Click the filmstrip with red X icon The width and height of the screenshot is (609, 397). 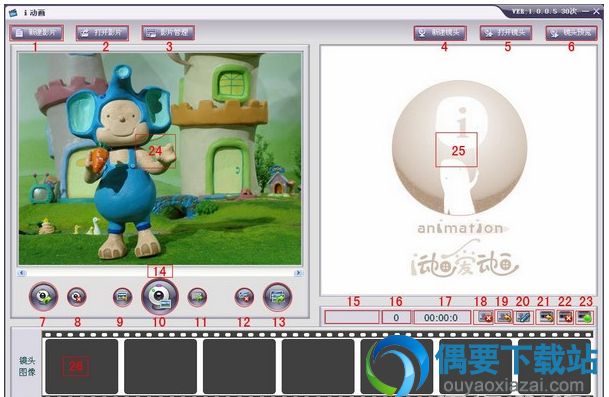(x=565, y=317)
